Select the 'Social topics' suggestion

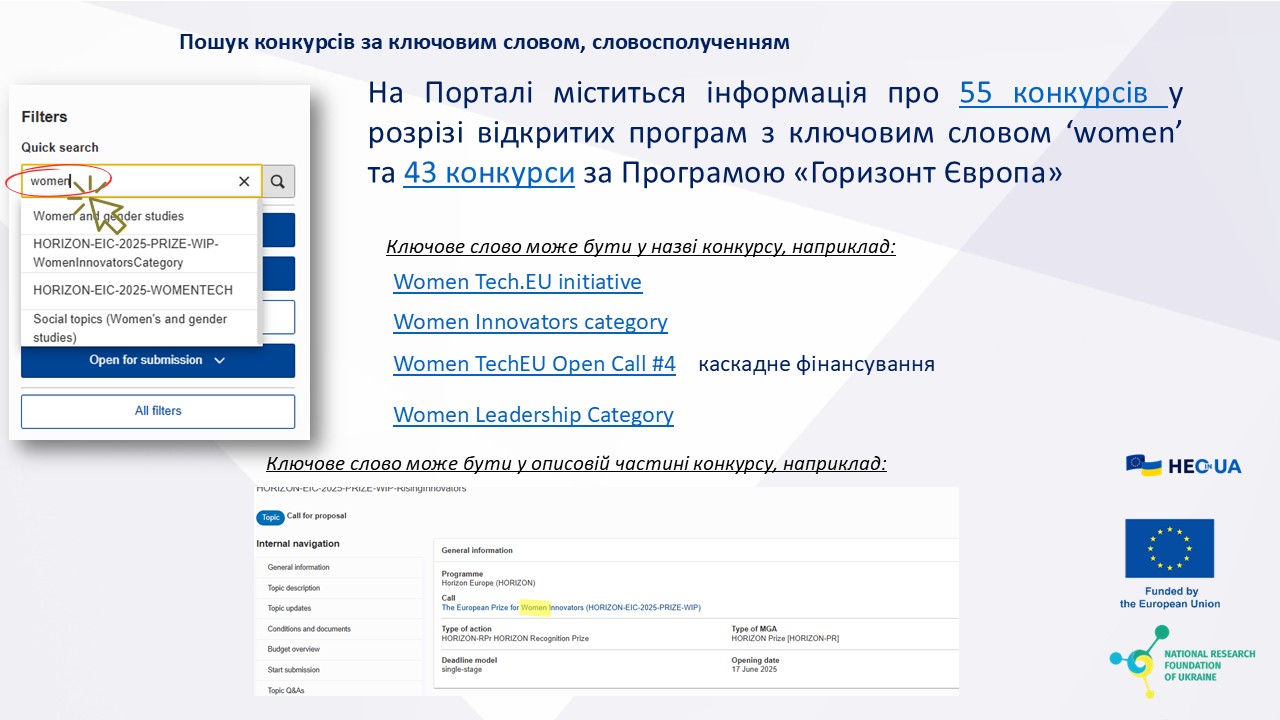130,328
